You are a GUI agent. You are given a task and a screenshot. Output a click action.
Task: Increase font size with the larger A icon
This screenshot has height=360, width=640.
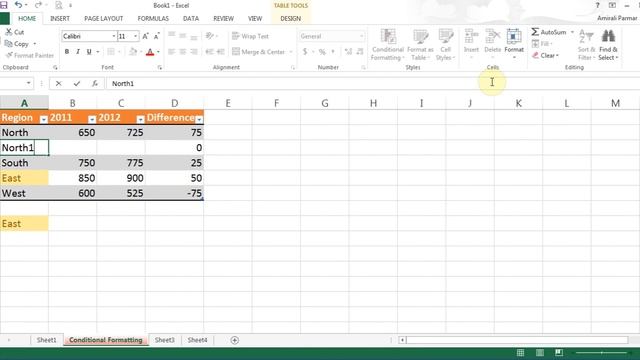pos(145,36)
